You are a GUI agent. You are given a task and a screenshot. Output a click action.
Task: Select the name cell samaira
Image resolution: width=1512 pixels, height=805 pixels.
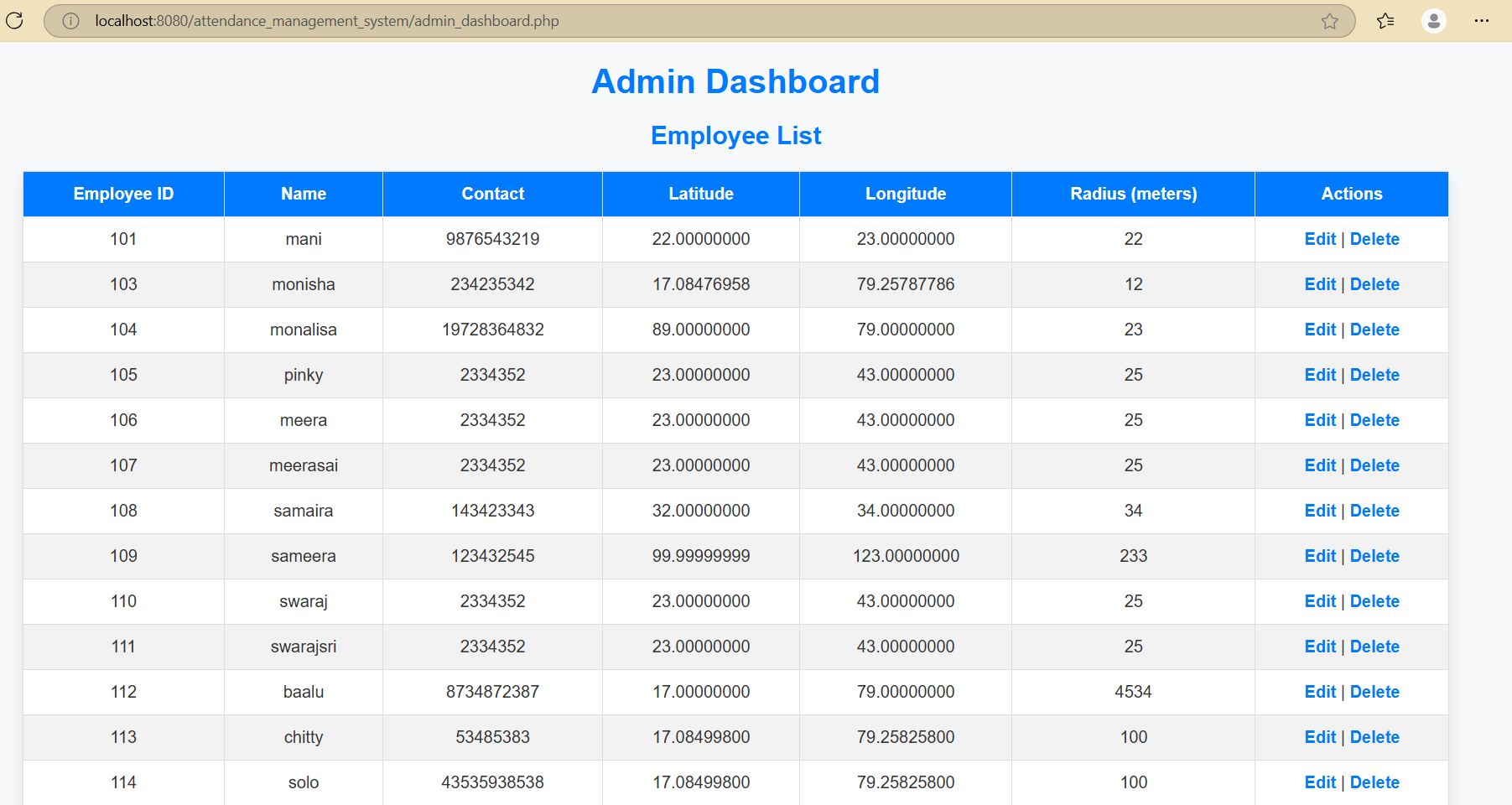304,511
